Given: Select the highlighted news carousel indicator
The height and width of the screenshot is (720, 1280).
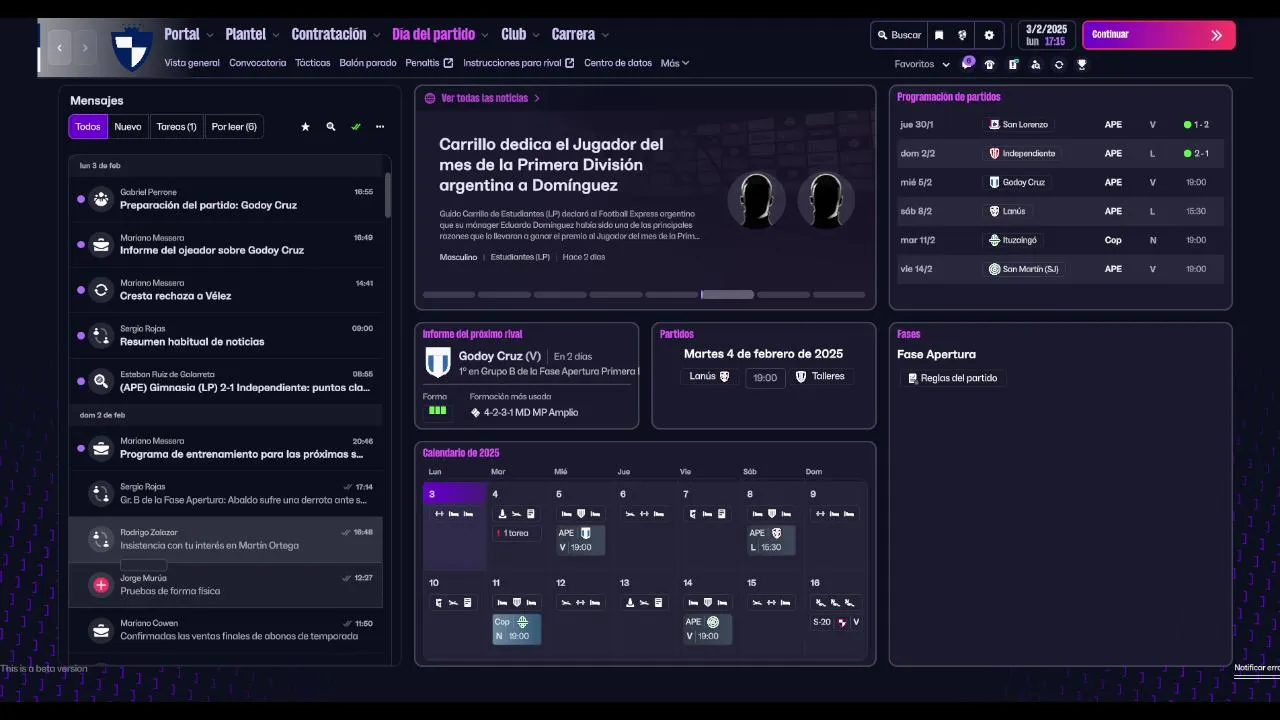Looking at the screenshot, I should click(727, 295).
